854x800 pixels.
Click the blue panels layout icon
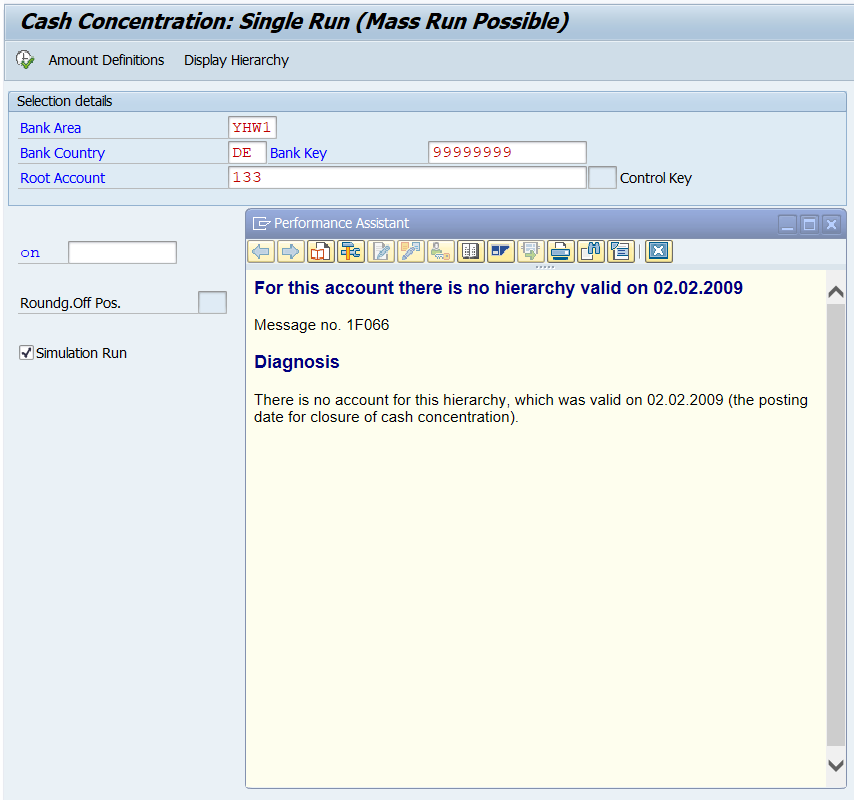coord(501,252)
